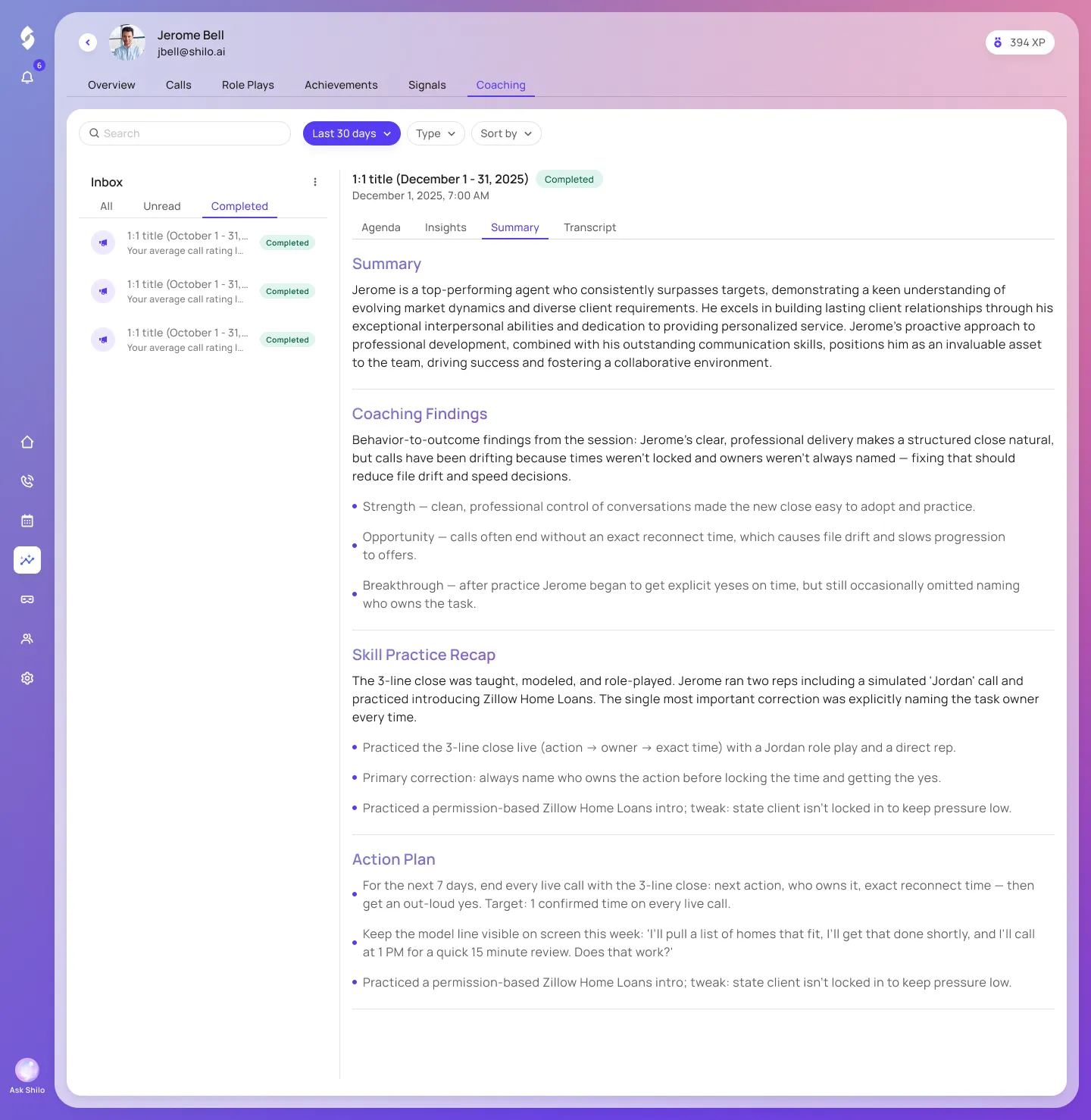Click Completed badge on third inbox item
1091x1120 pixels.
tap(287, 340)
